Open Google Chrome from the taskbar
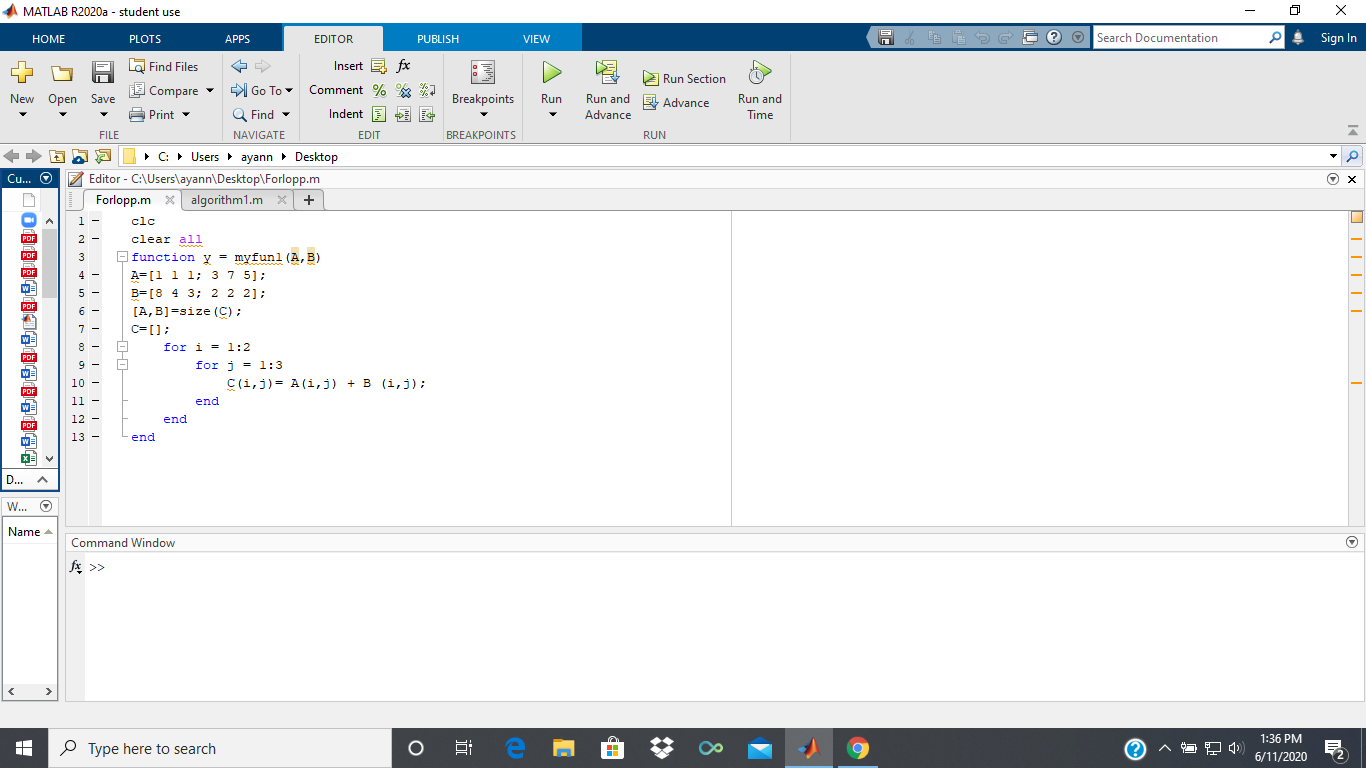 [x=857, y=747]
